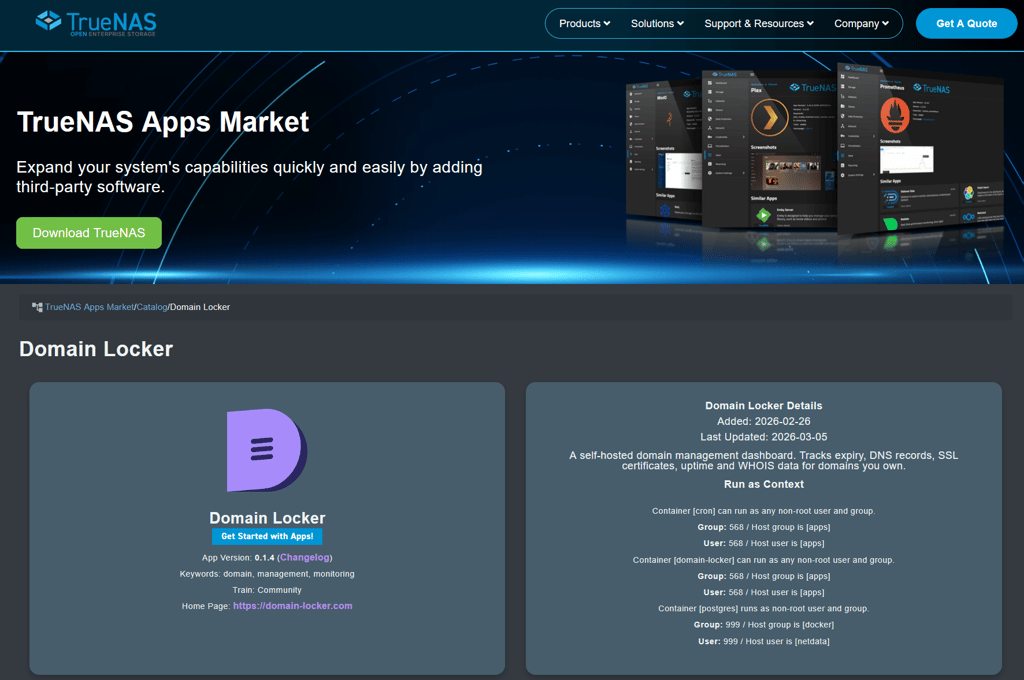Visit the domain-locker.com home page link
This screenshot has height=680, width=1024.
pyautogui.click(x=292, y=606)
